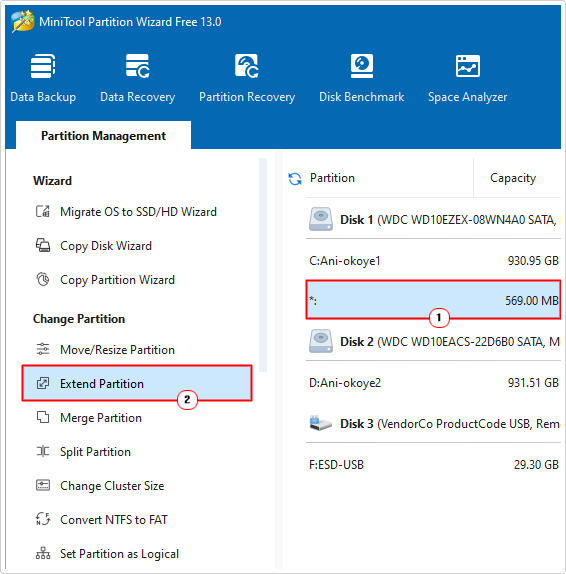This screenshot has height=574, width=566.
Task: Click the Wizard section heading
Action: [52, 181]
